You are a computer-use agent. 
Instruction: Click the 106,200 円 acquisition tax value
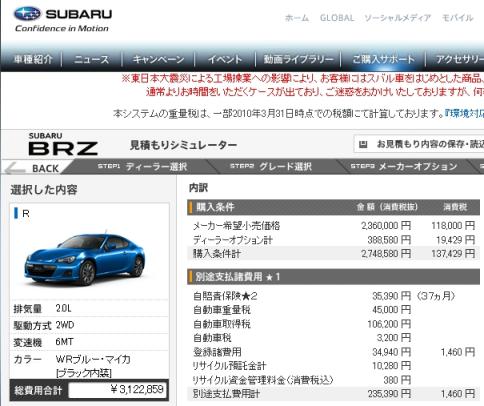click(389, 324)
